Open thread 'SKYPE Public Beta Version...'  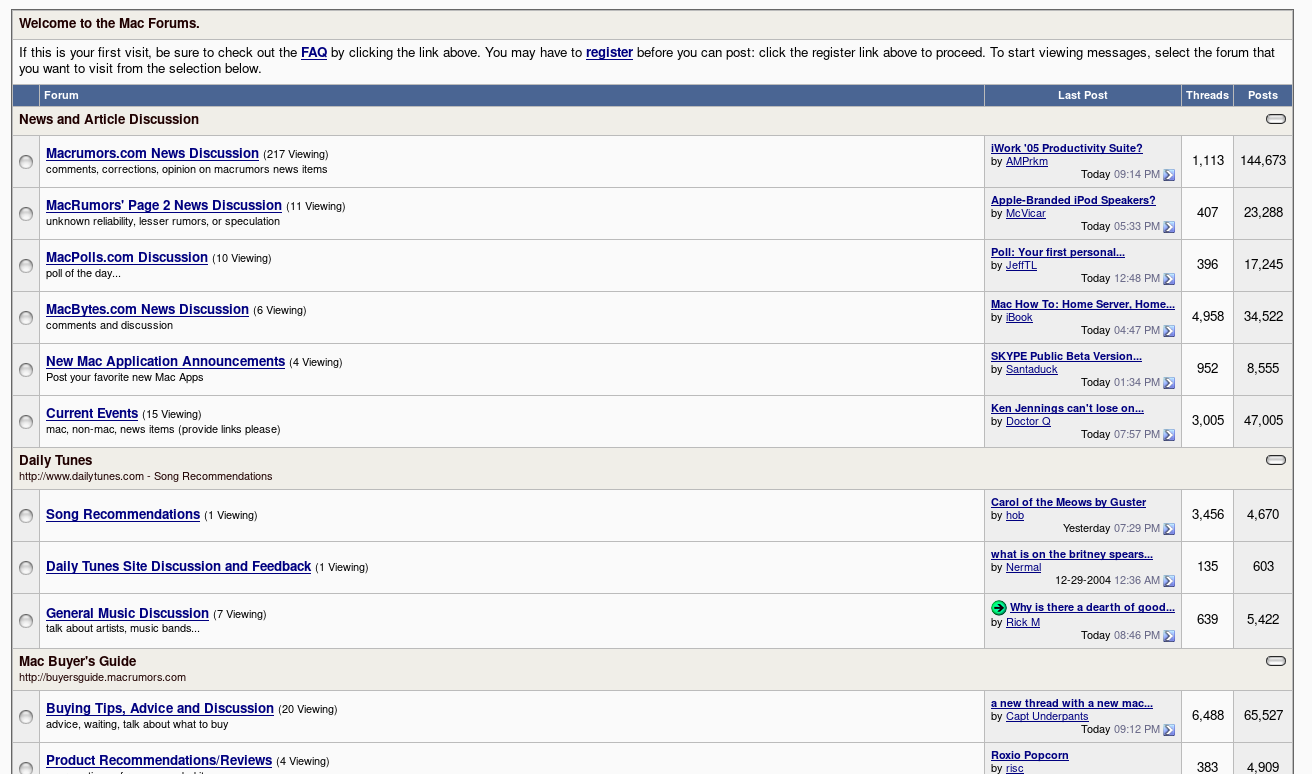(x=1066, y=356)
